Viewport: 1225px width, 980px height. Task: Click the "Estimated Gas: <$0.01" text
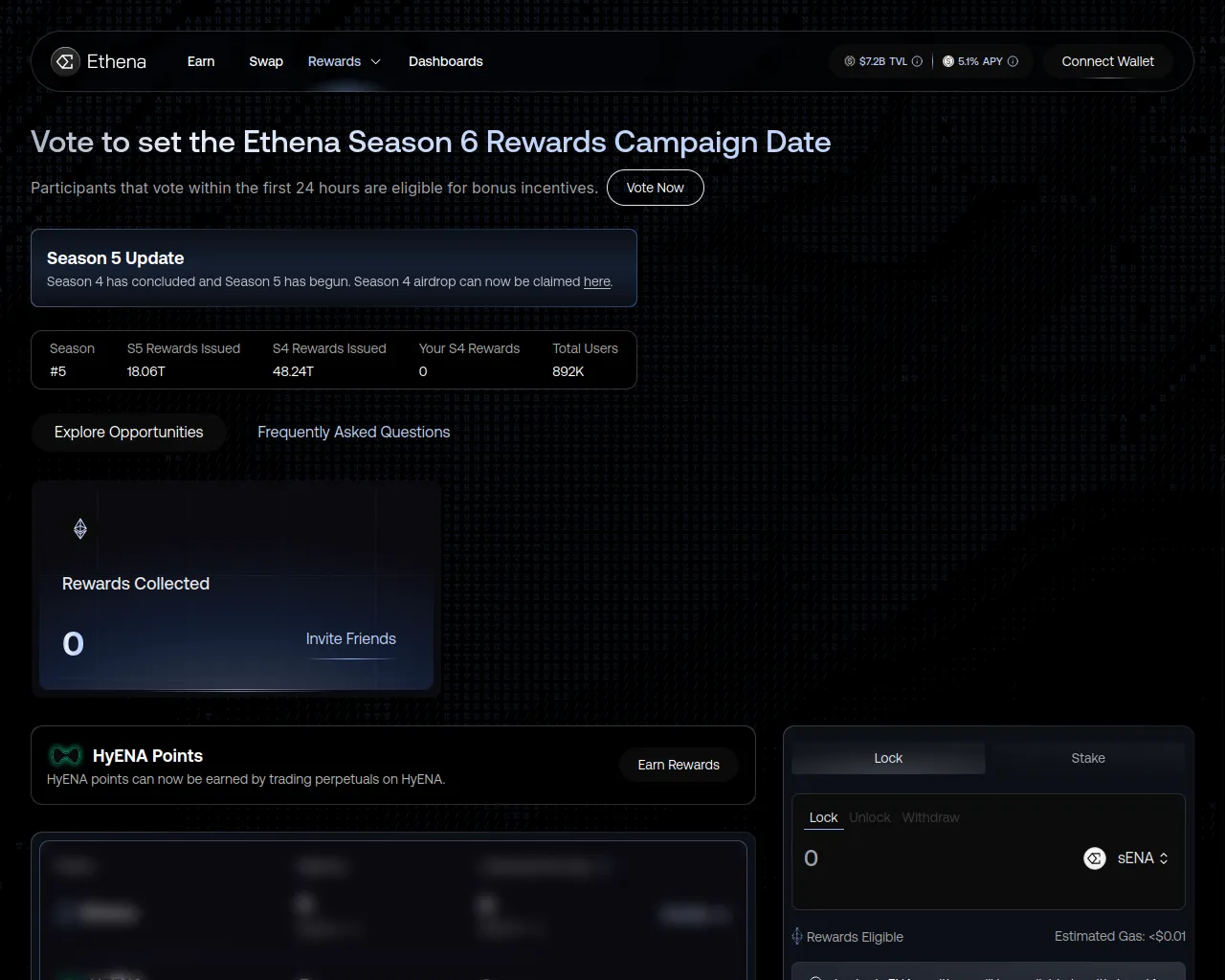click(1120, 936)
